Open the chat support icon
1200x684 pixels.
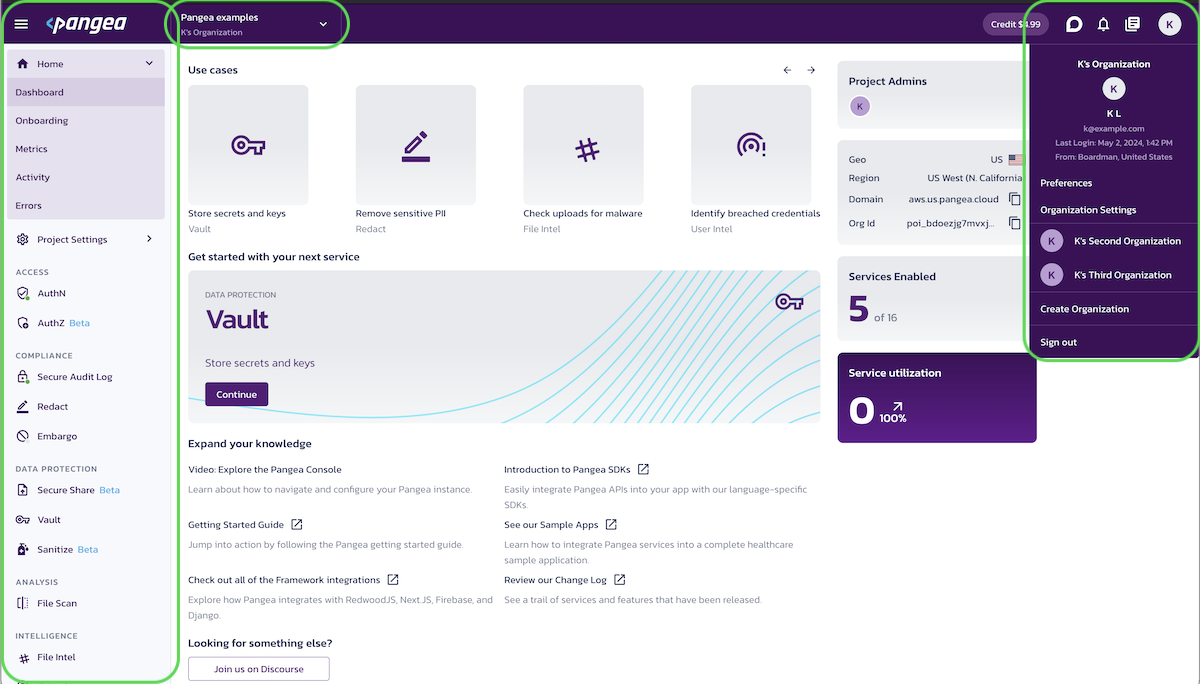coord(1074,24)
